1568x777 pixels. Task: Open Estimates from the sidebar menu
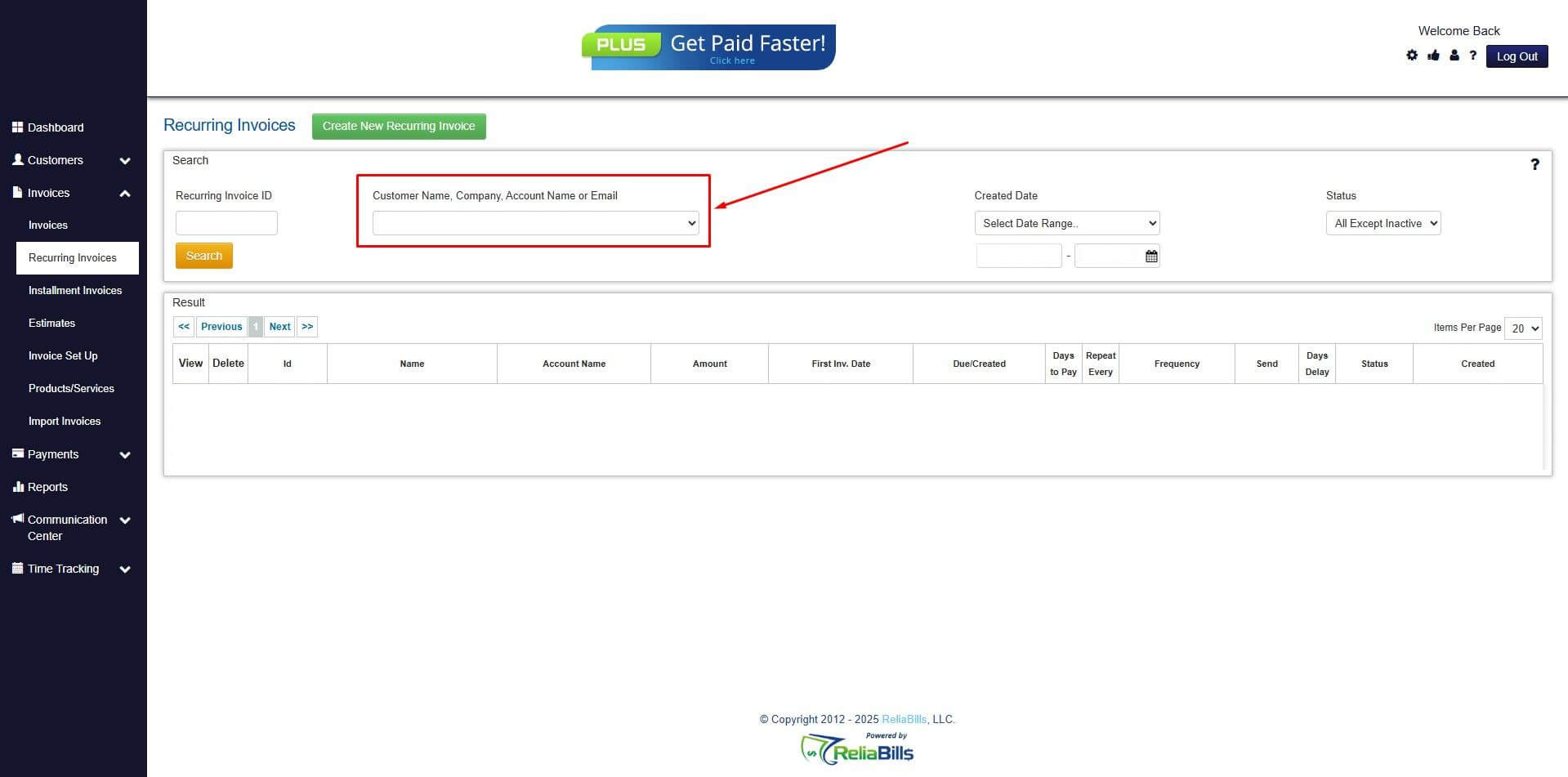[51, 323]
